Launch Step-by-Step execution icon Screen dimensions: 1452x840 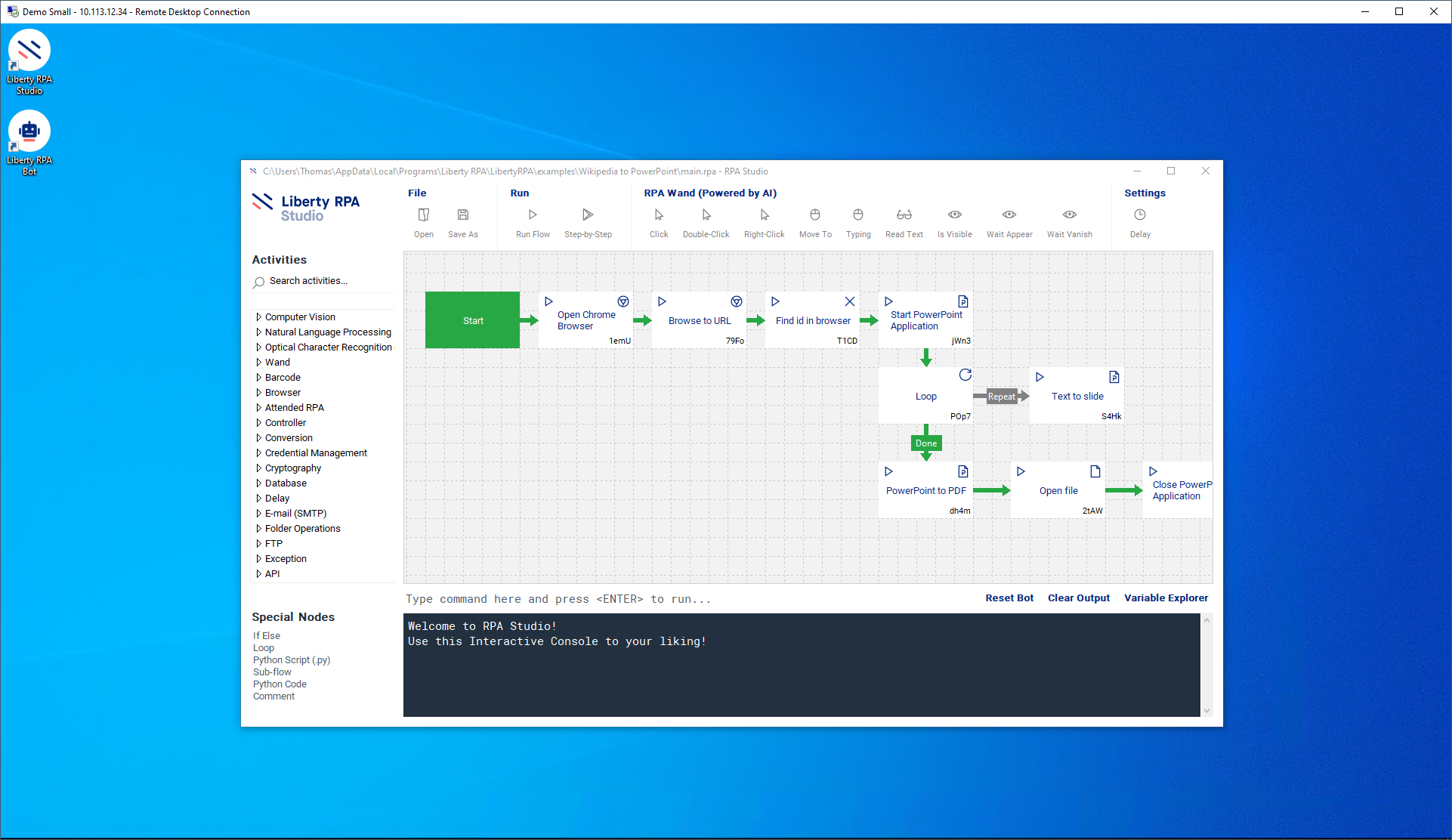588,215
